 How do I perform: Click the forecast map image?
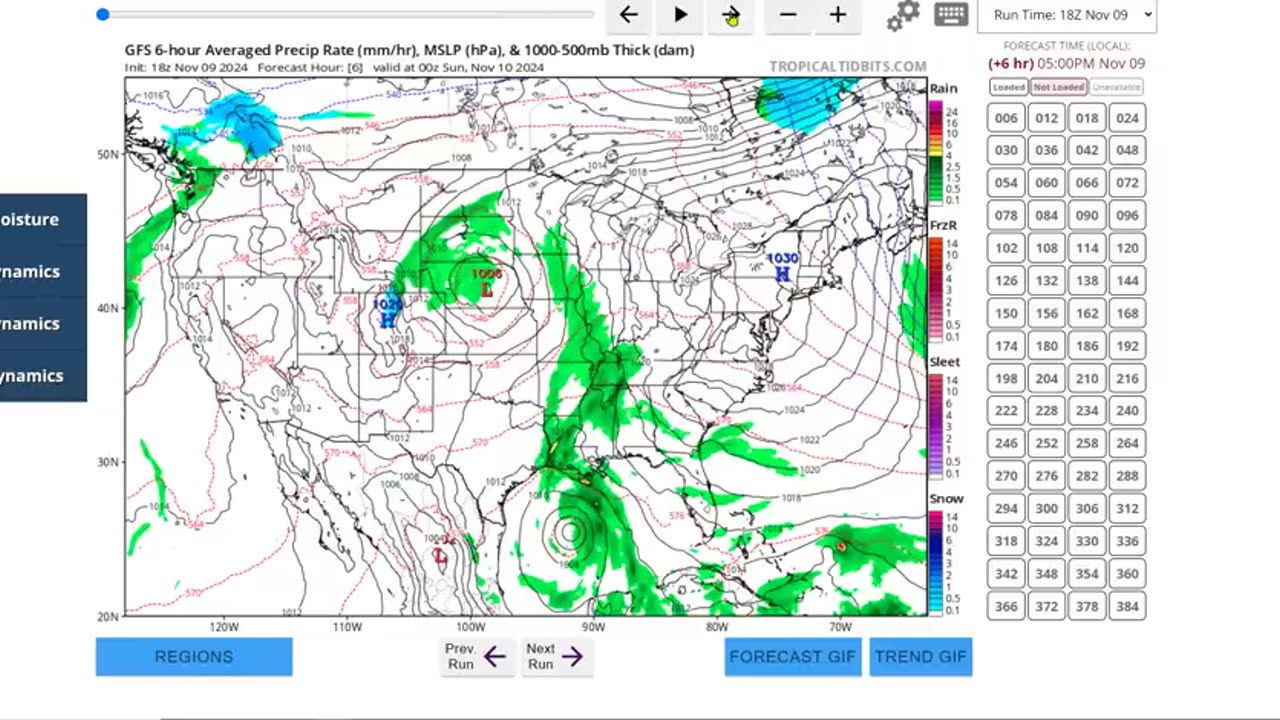tap(526, 347)
